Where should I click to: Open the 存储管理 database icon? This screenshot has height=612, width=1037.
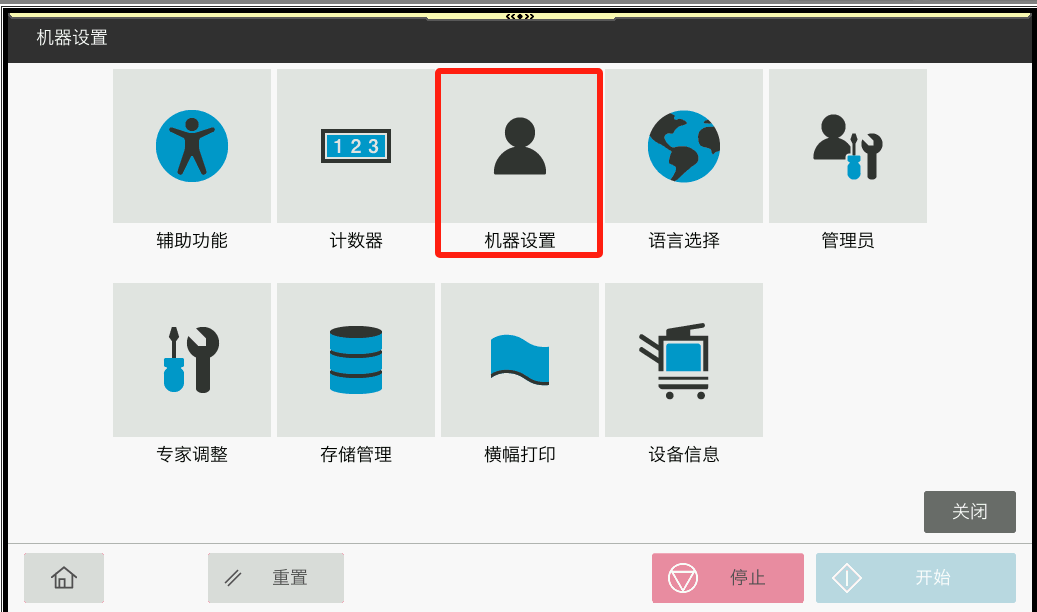[356, 360]
